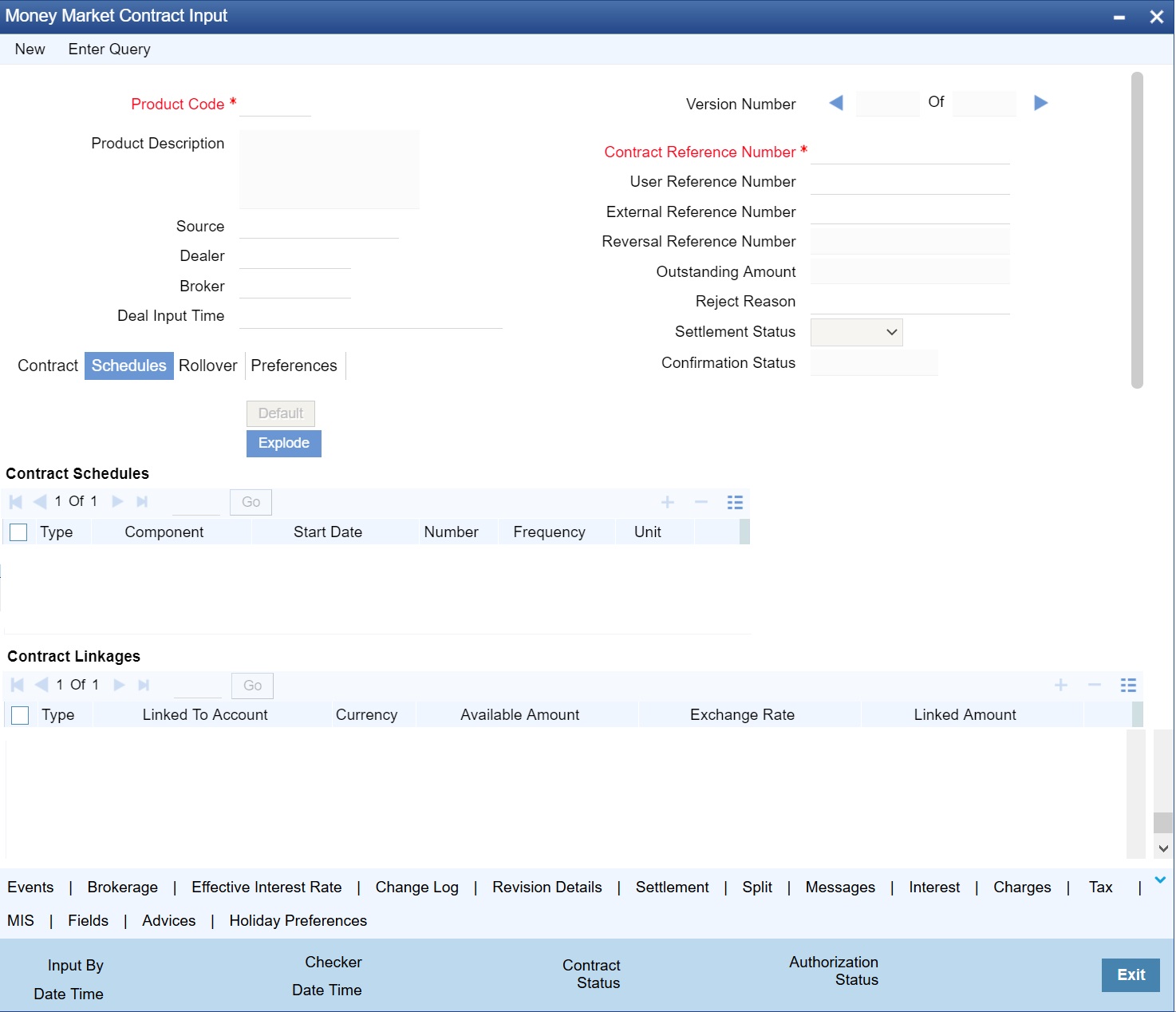Screen dimensions: 1176x1012
Task: Delete a row from Contract Schedules
Action: [x=700, y=502]
